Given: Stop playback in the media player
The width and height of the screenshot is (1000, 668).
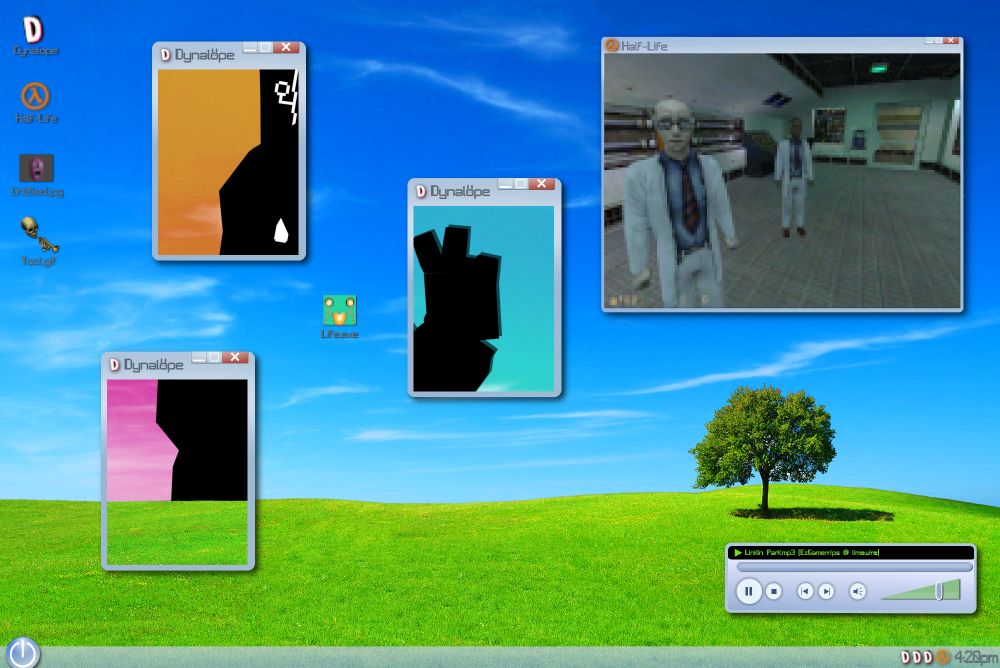Looking at the screenshot, I should [774, 591].
